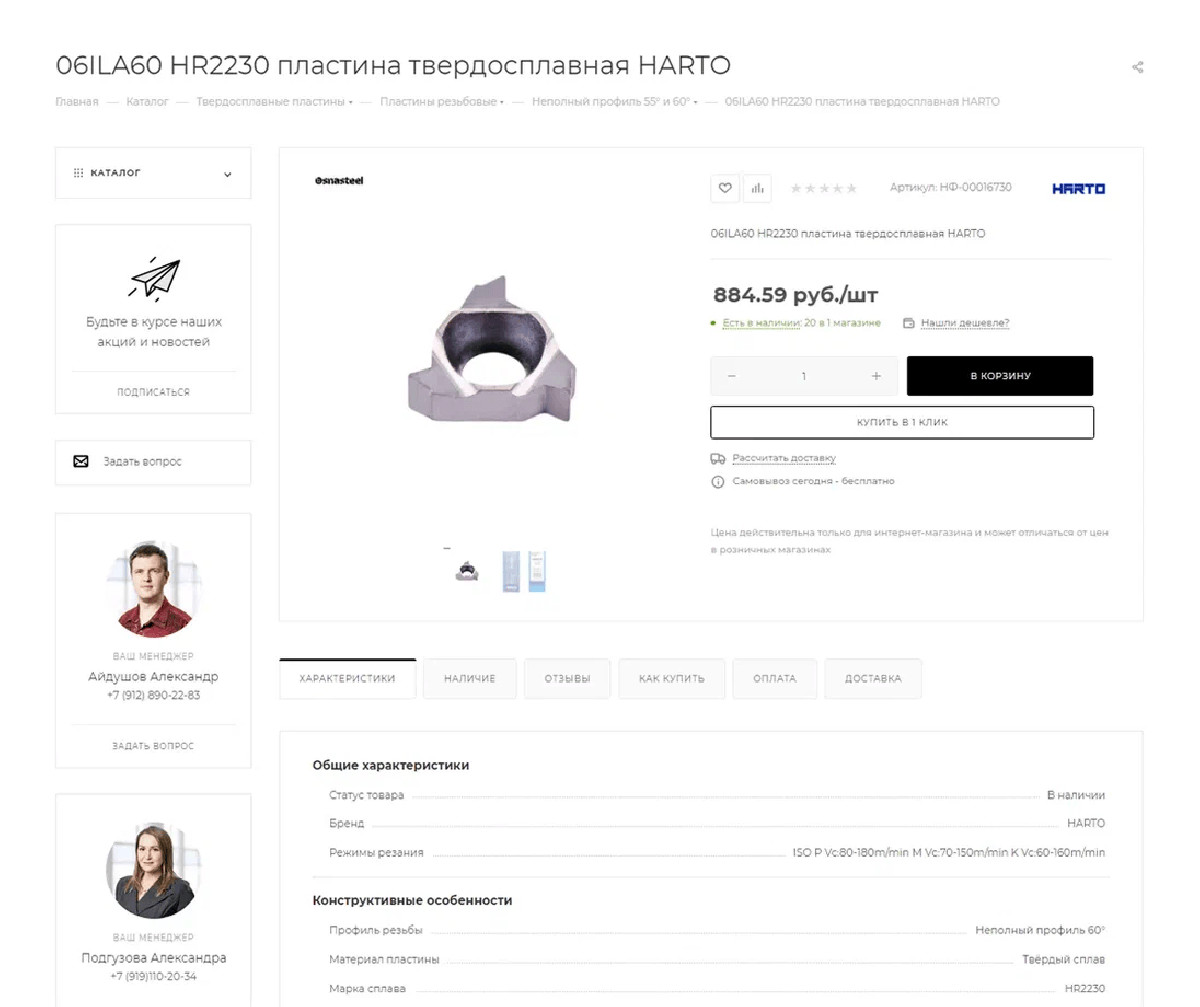Increase quantity with the plus button

pos(876,376)
